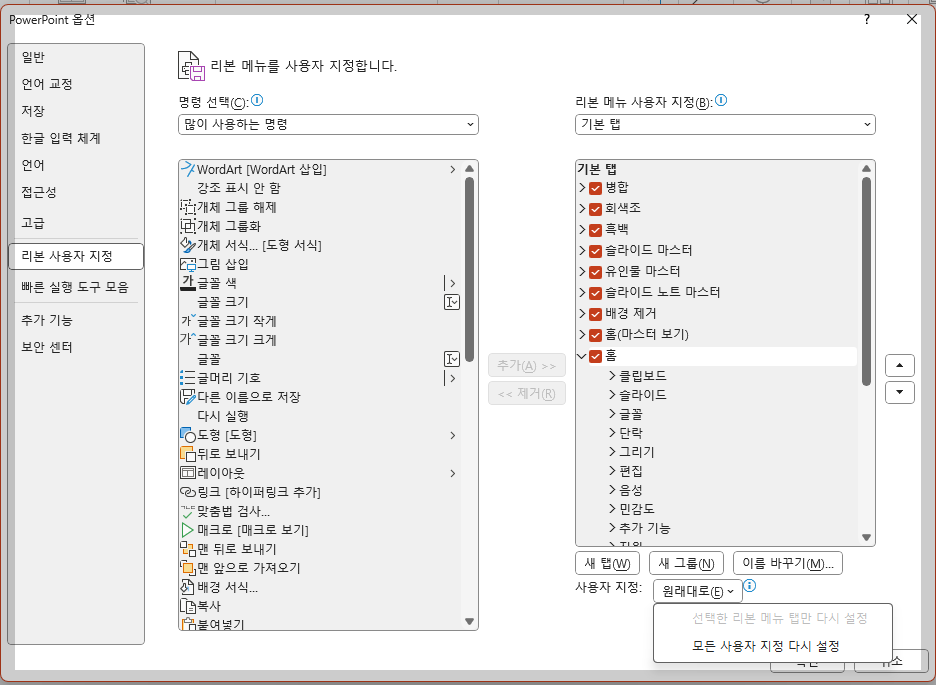This screenshot has height=685, width=936.
Task: Select the 개체 그룹 해제 ungroup icon
Action: (x=188, y=207)
